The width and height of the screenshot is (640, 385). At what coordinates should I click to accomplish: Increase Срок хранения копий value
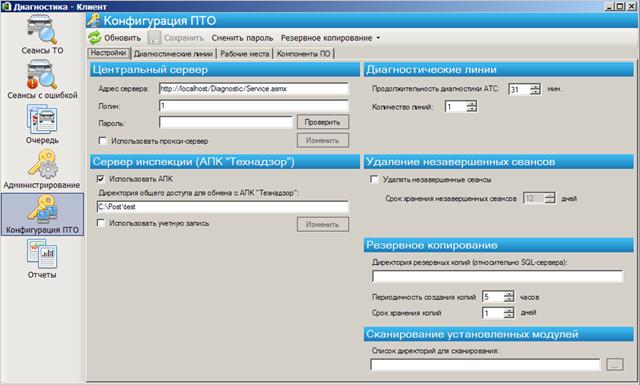click(509, 310)
